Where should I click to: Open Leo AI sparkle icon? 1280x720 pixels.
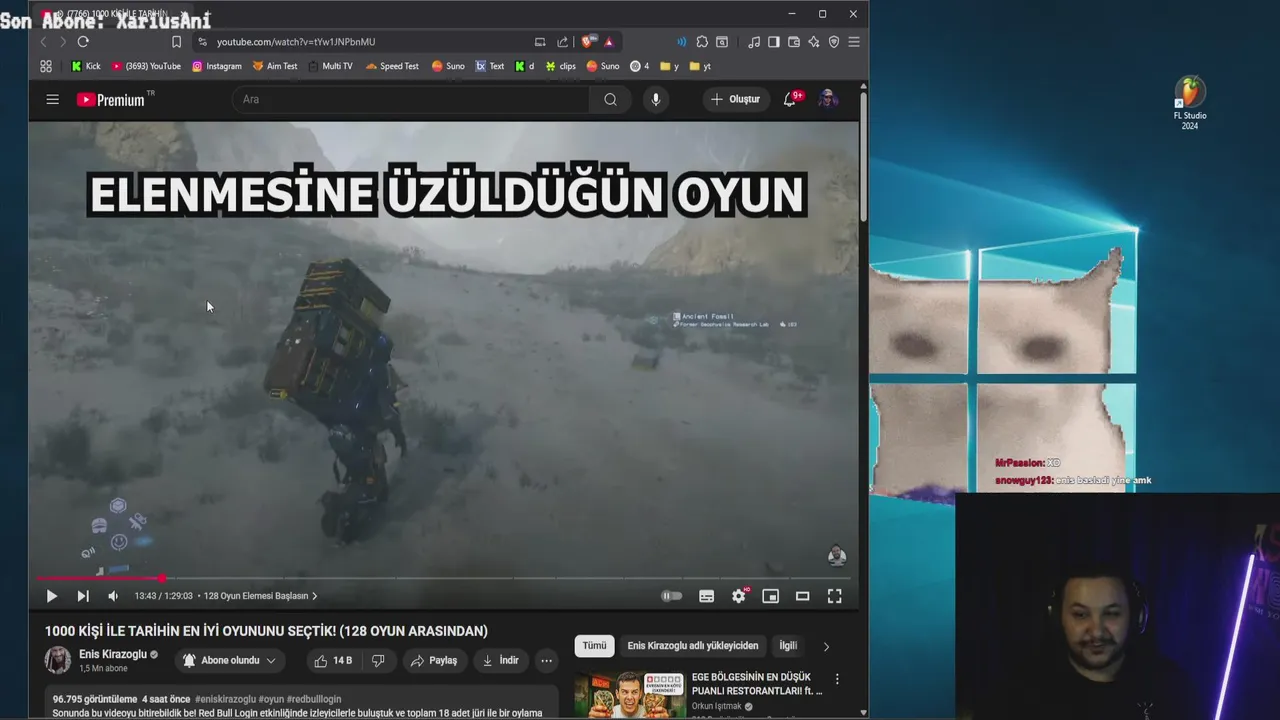(814, 42)
